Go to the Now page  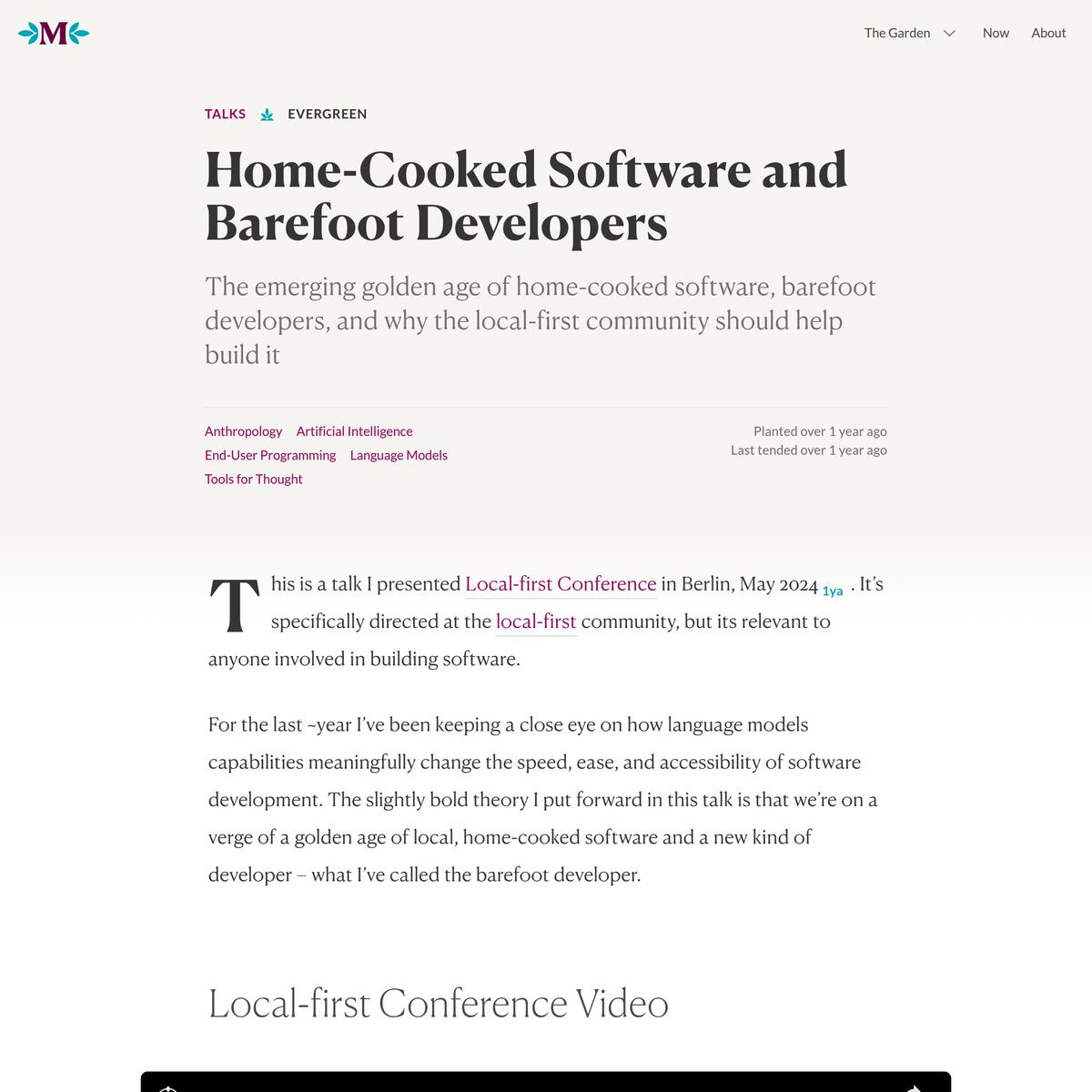pyautogui.click(x=996, y=33)
